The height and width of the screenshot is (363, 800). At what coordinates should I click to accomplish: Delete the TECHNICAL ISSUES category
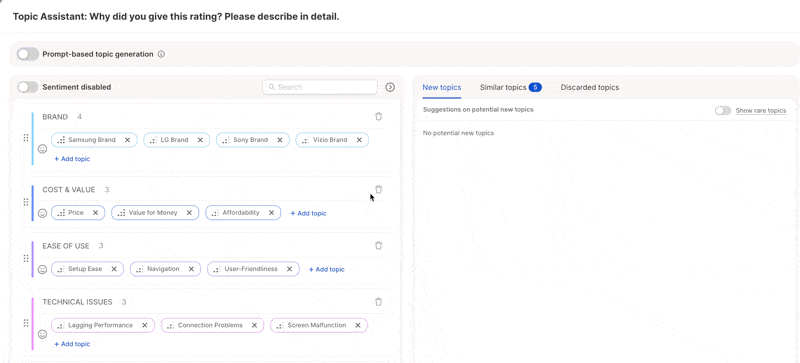[379, 302]
